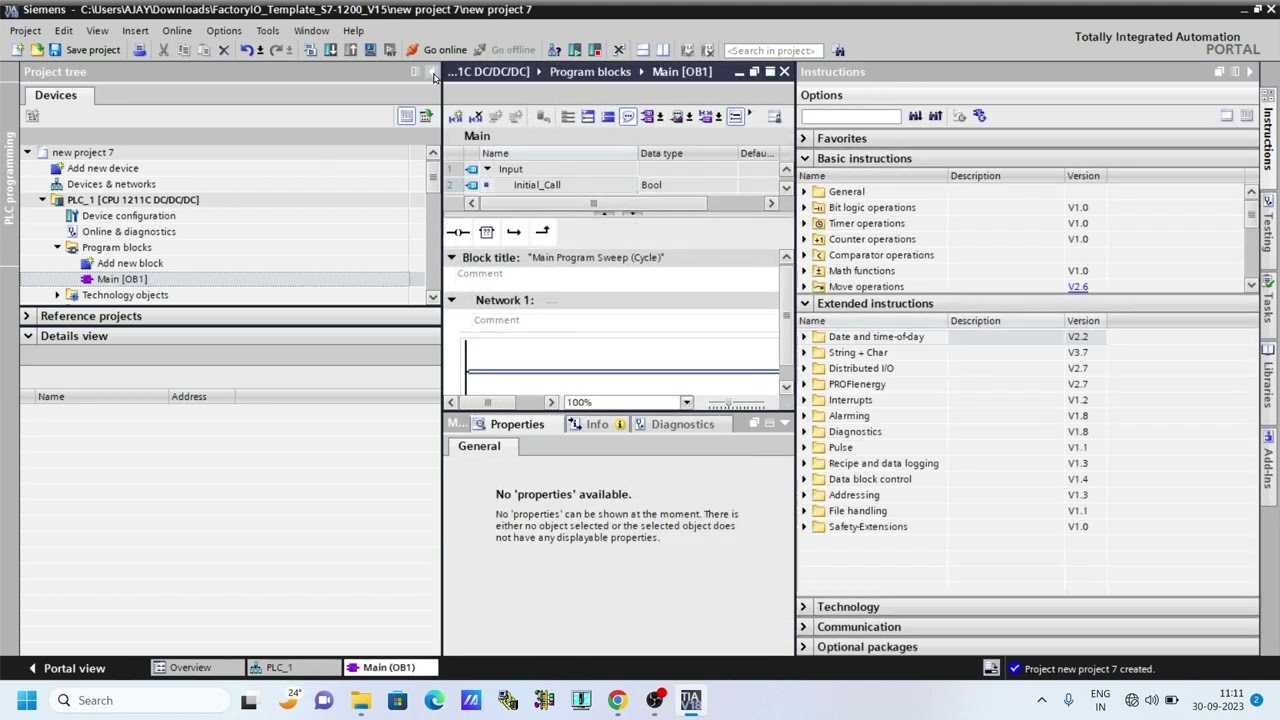Click the Undo arrow icon
The width and height of the screenshot is (1280, 720).
pos(246,50)
